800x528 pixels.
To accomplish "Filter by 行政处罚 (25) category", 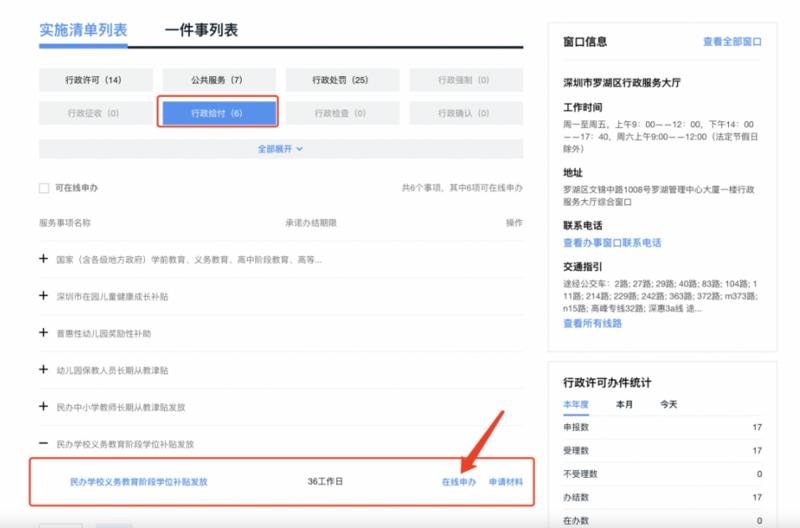I will [x=342, y=80].
